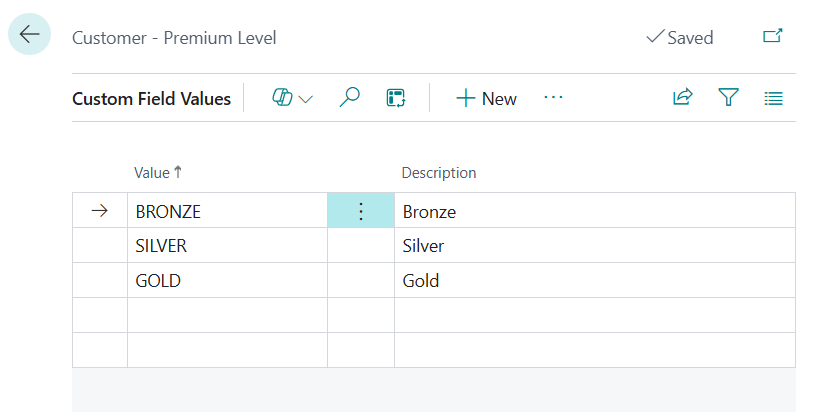The width and height of the screenshot is (835, 412).
Task: Click the edit list icon
Action: tap(396, 98)
